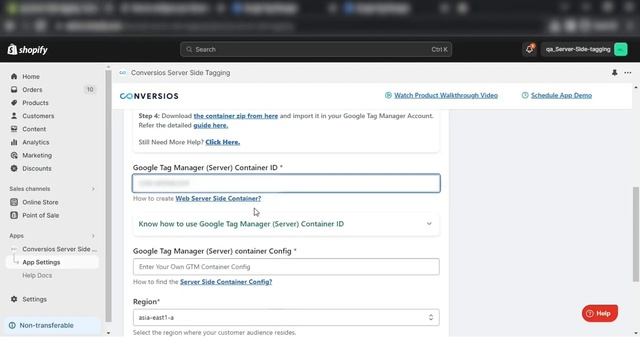Focus the Shopify search bar
This screenshot has height=360, width=640.
[316, 49]
